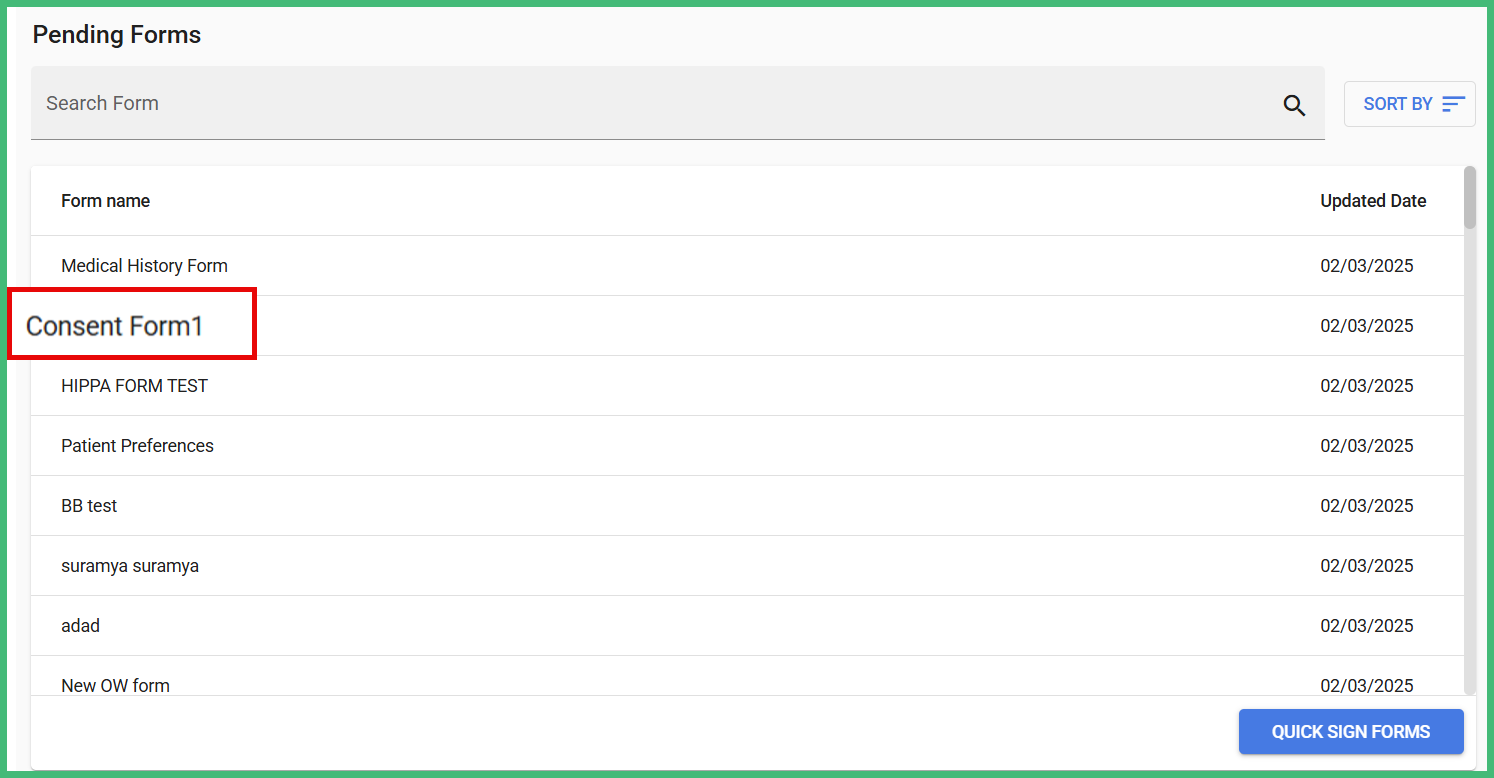Image resolution: width=1494 pixels, height=778 pixels.
Task: Click the sort lines icon
Action: pyautogui.click(x=1453, y=104)
